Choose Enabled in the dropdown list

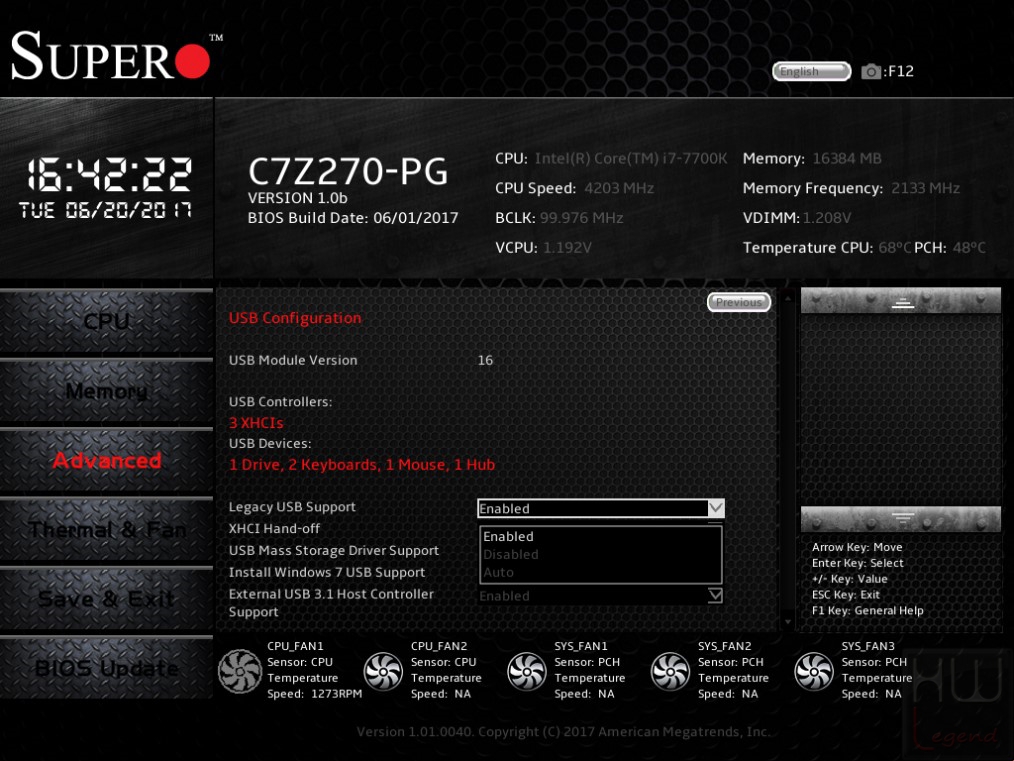point(600,537)
